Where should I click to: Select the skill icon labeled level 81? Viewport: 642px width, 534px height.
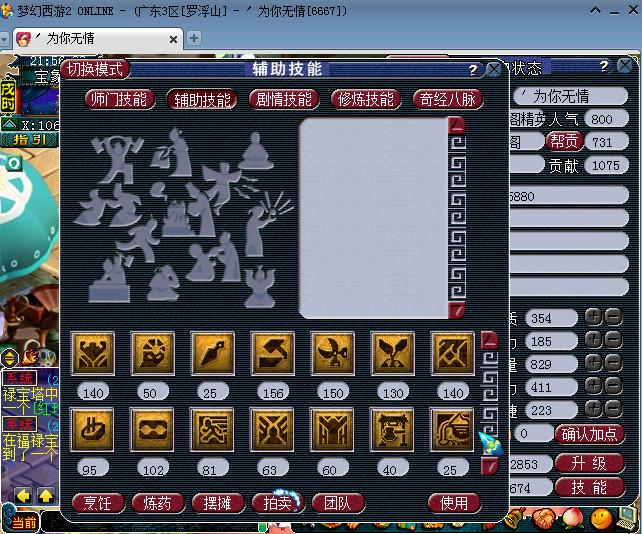pos(212,430)
